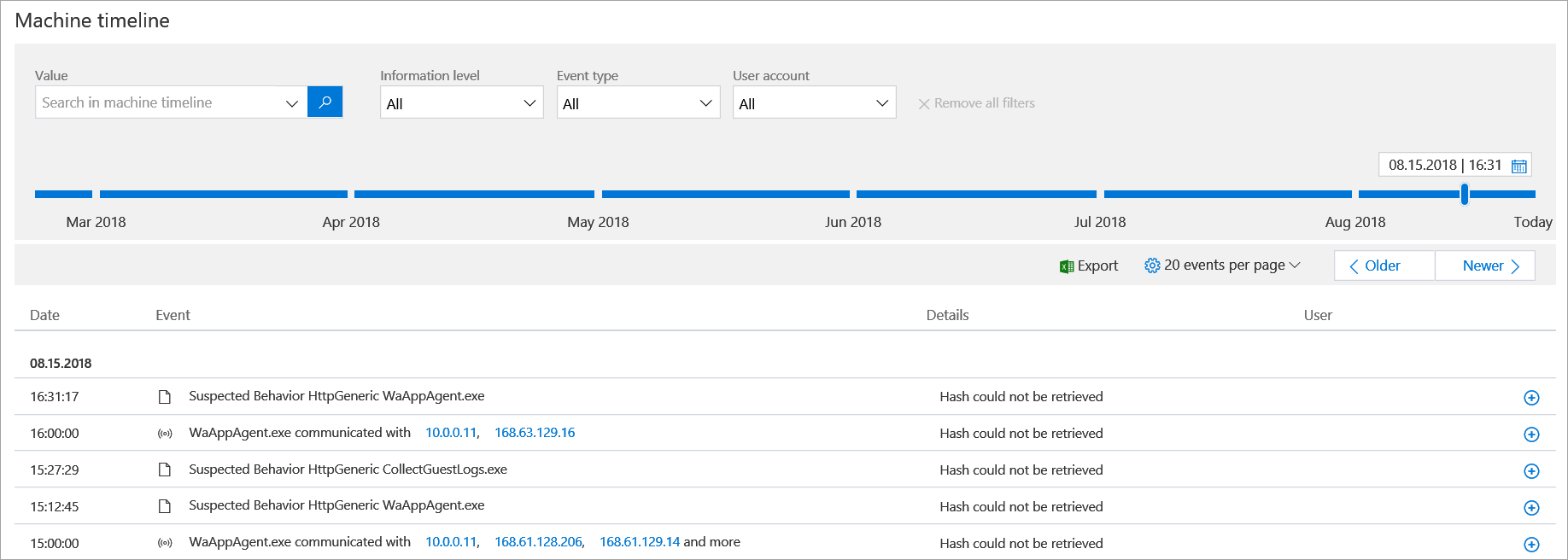This screenshot has height=560, width=1568.
Task: Click the file icon for CollectGuestLogs.exe event
Action: 165,470
